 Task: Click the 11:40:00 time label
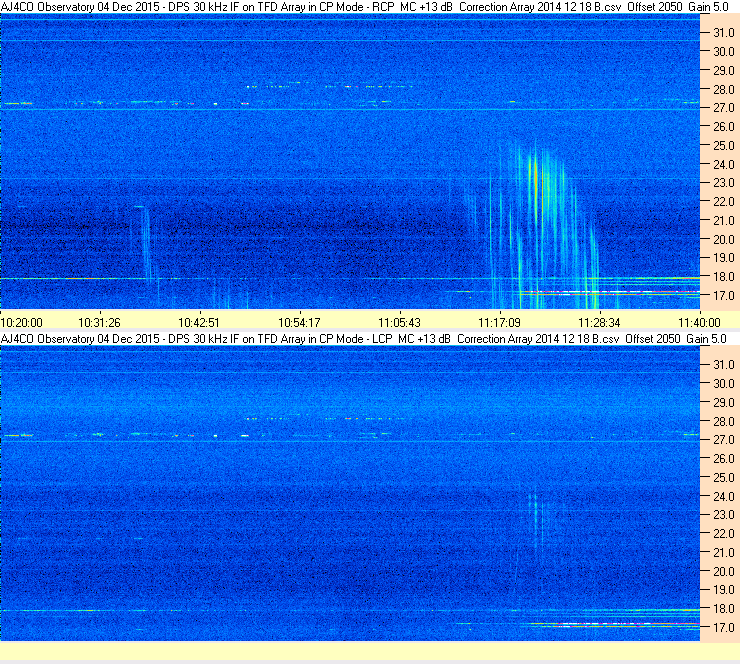tap(699, 323)
